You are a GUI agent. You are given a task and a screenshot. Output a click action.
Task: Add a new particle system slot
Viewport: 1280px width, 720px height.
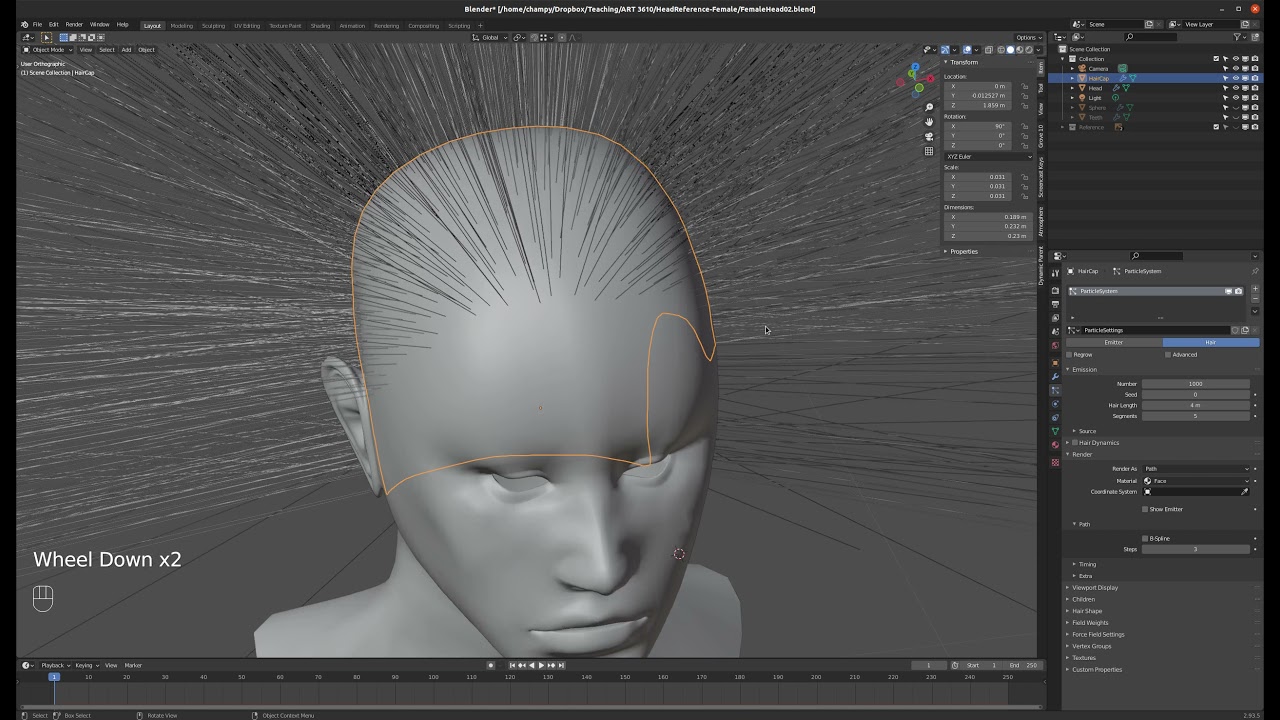[1255, 288]
